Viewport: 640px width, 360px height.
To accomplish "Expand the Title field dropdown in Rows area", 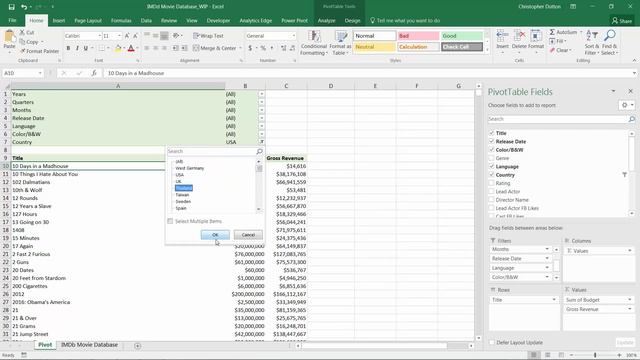I will 554,300.
